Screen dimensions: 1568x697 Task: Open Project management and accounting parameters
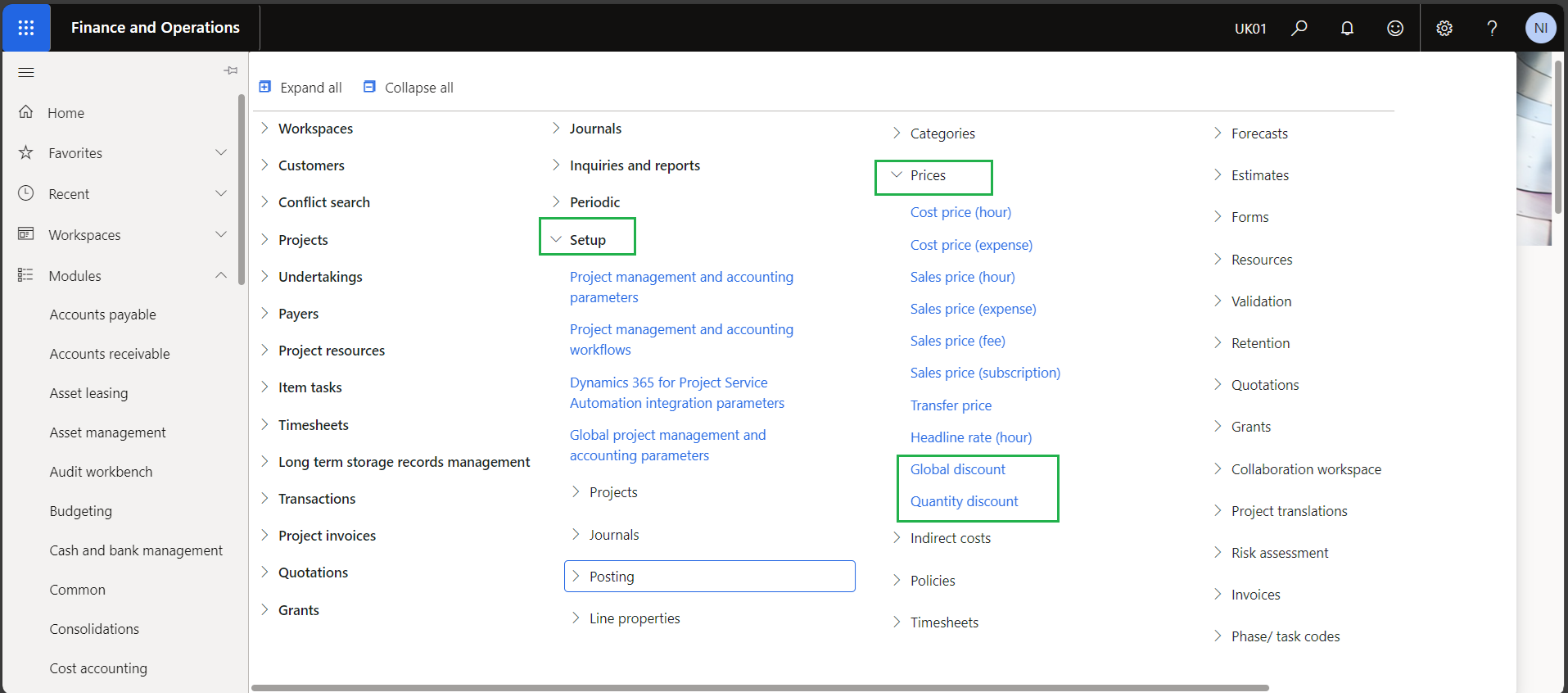click(681, 287)
